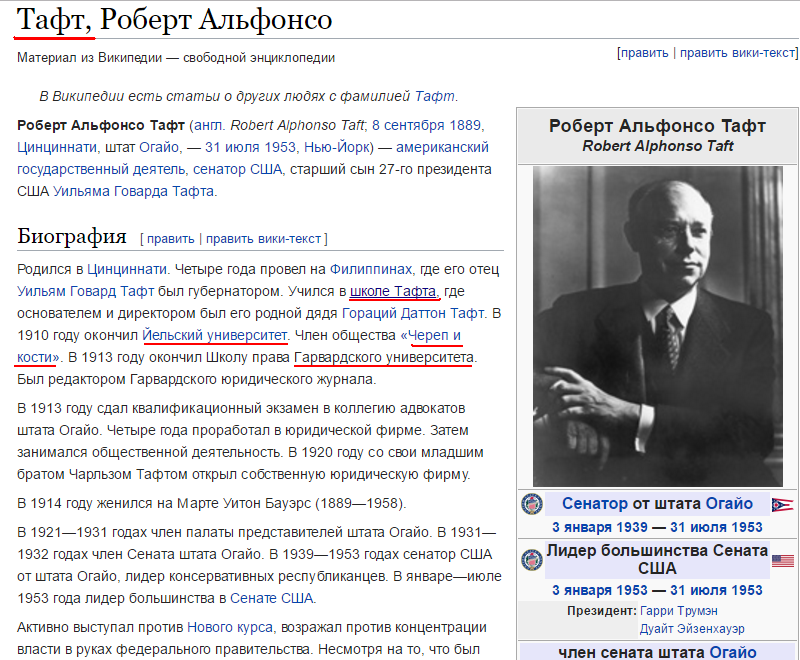This screenshot has height=660, width=800.
Task: Click the Ohio state flag icon
Action: tap(782, 504)
